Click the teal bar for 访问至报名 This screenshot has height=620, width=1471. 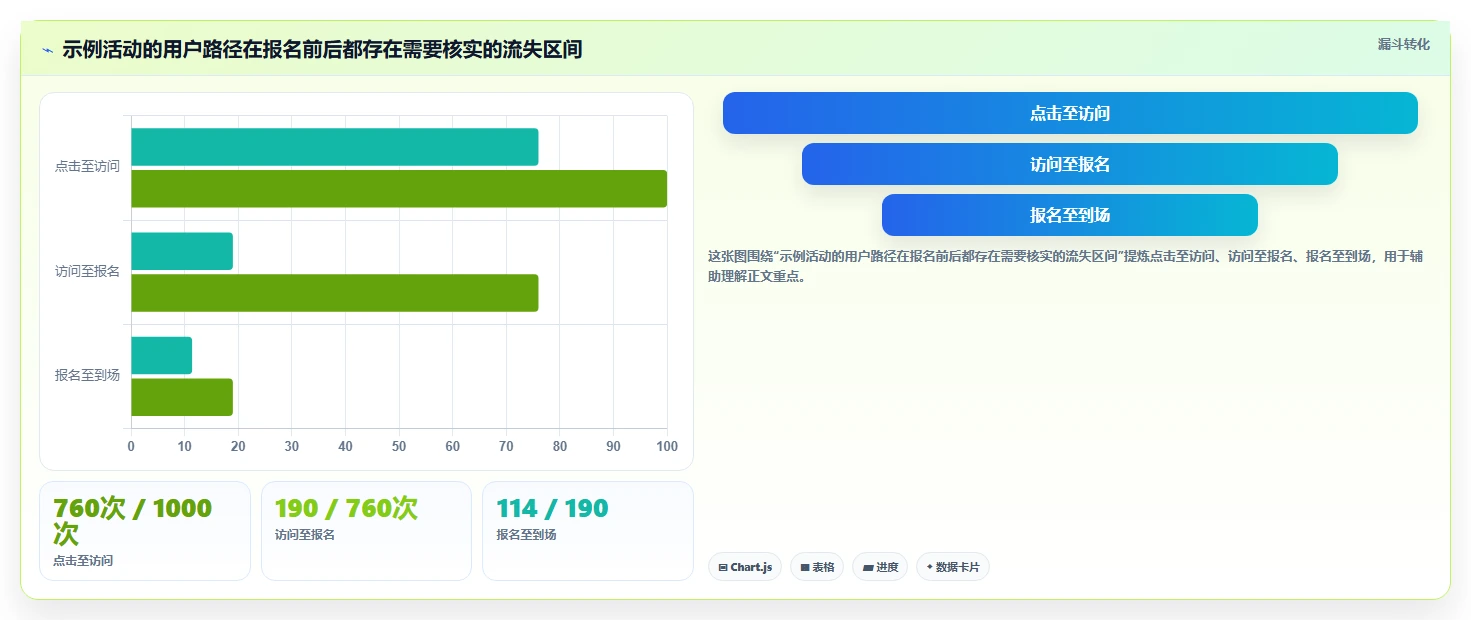click(182, 251)
